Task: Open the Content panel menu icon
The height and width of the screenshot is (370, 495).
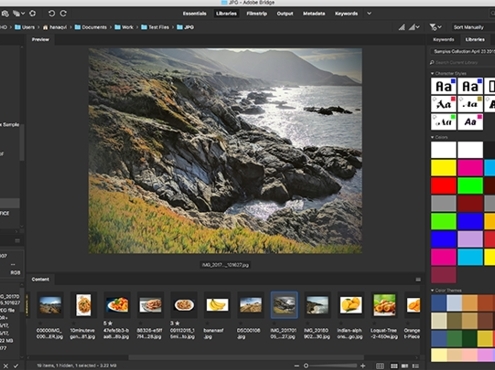Action: point(418,279)
